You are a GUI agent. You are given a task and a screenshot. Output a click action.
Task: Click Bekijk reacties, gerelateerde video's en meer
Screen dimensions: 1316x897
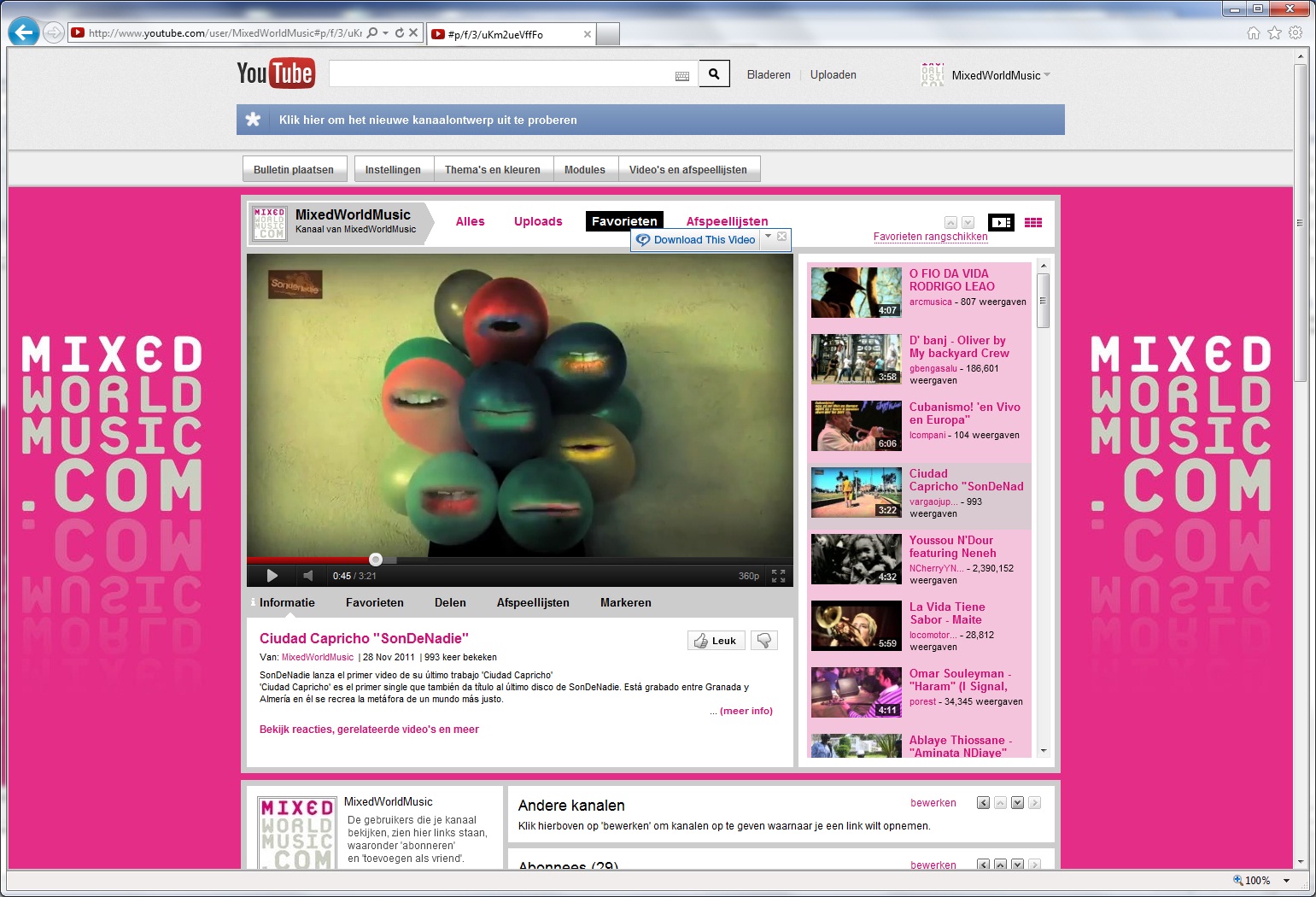pyautogui.click(x=369, y=730)
